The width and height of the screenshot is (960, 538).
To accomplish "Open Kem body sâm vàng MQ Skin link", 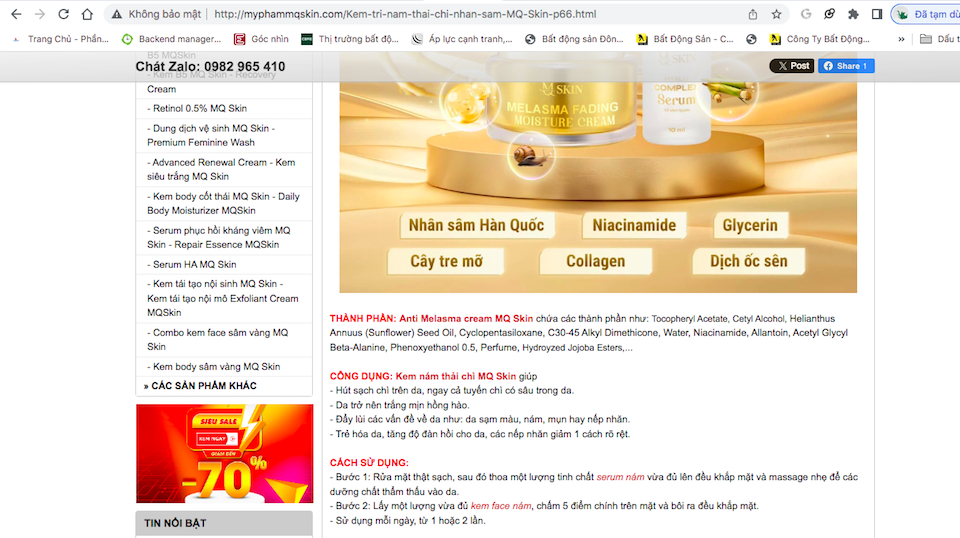I will coord(216,367).
